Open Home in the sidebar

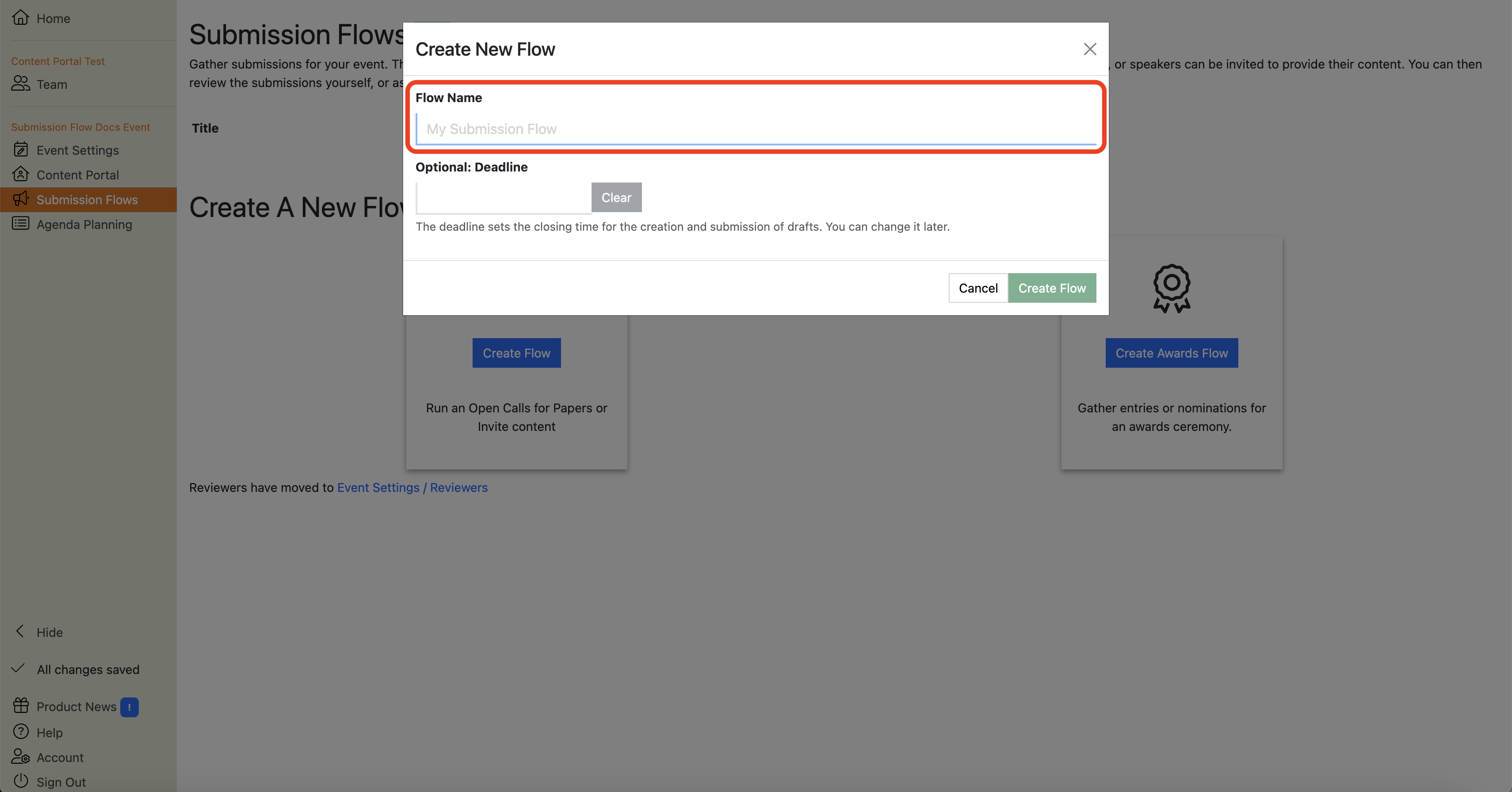coord(53,18)
